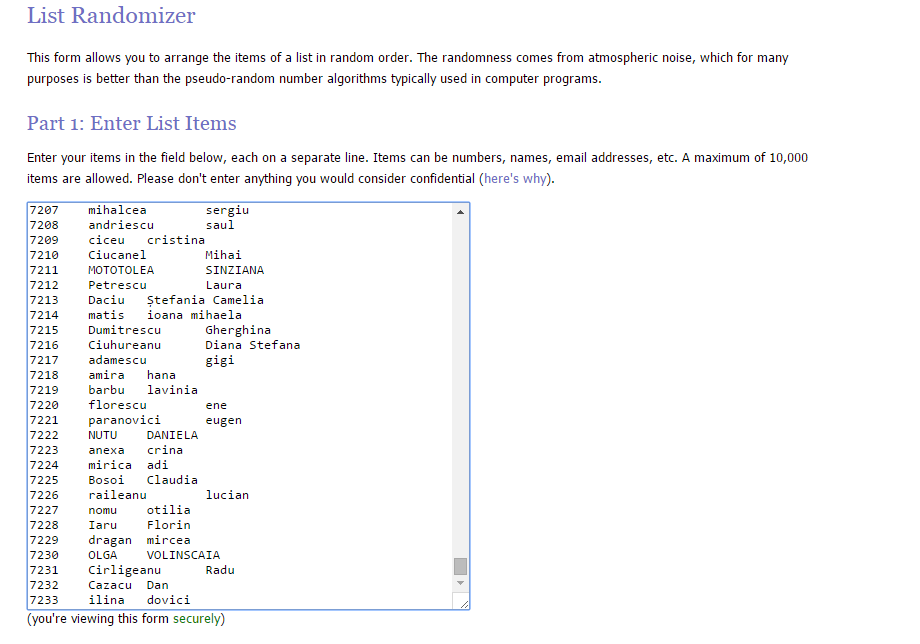Click the line "7221 paranovici eugen"
Image resolution: width=920 pixels, height=644 pixels.
pyautogui.click(x=136, y=421)
